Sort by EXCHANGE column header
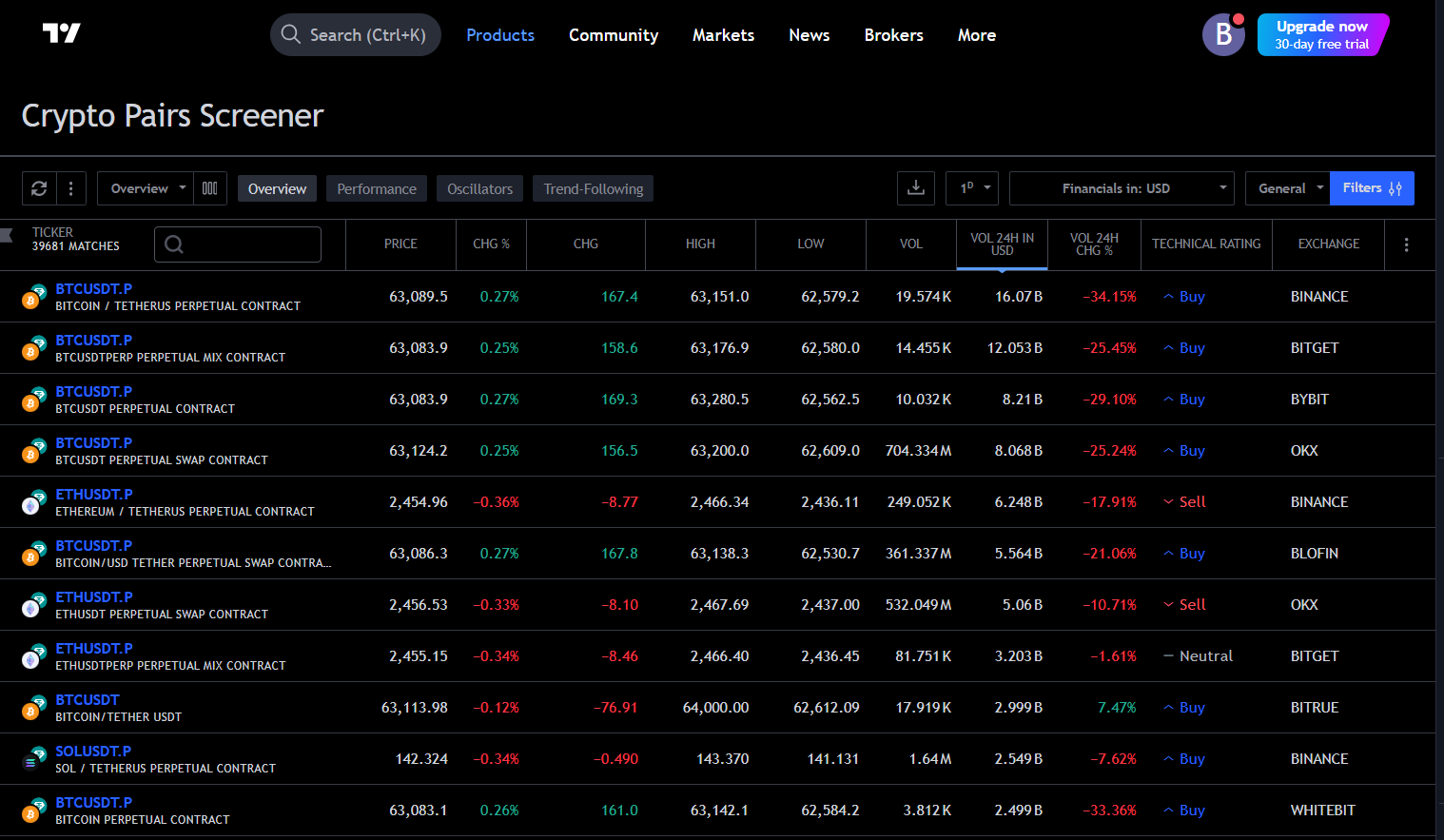Image resolution: width=1444 pixels, height=840 pixels. pyautogui.click(x=1329, y=244)
